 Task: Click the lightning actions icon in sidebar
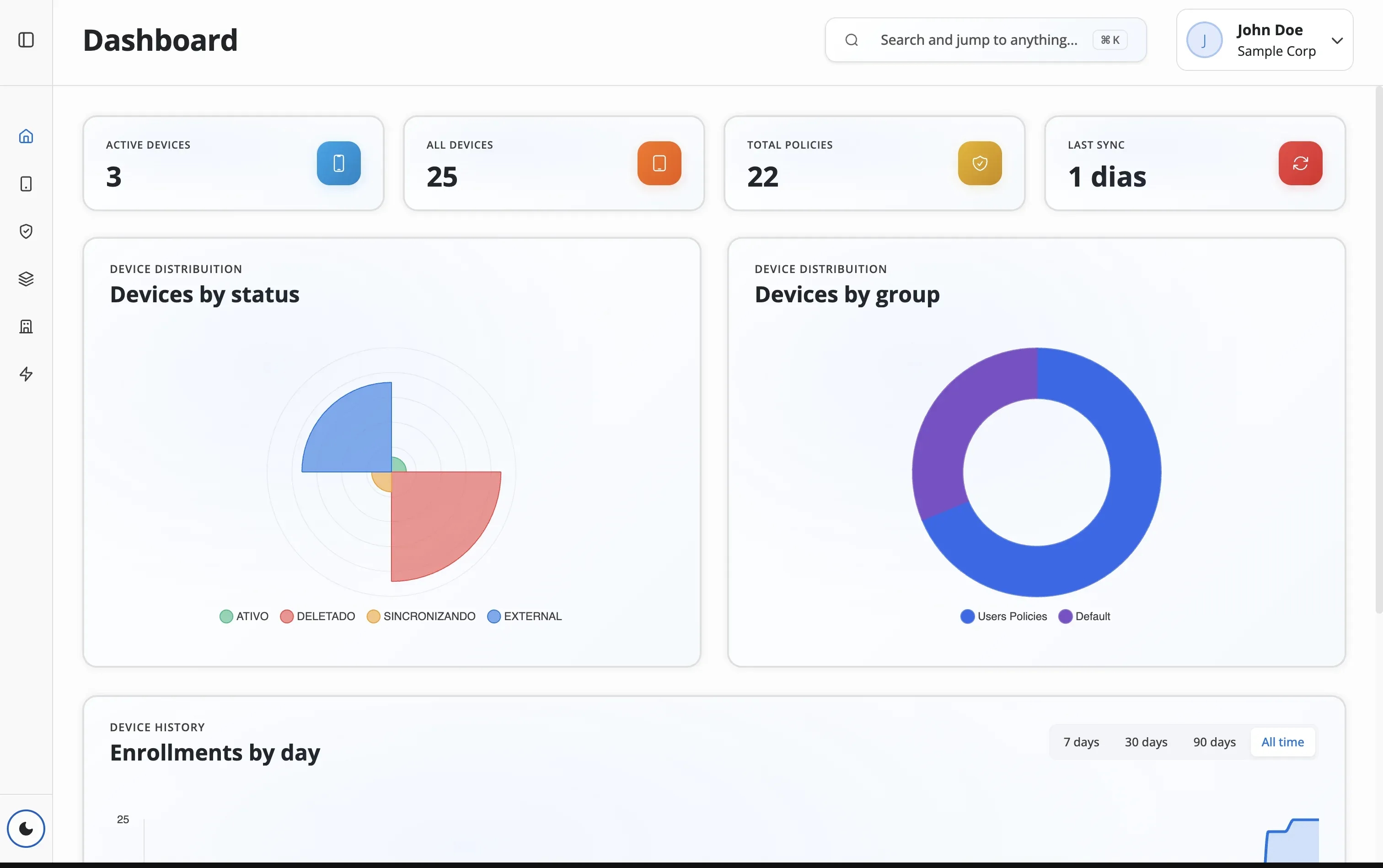point(27,374)
